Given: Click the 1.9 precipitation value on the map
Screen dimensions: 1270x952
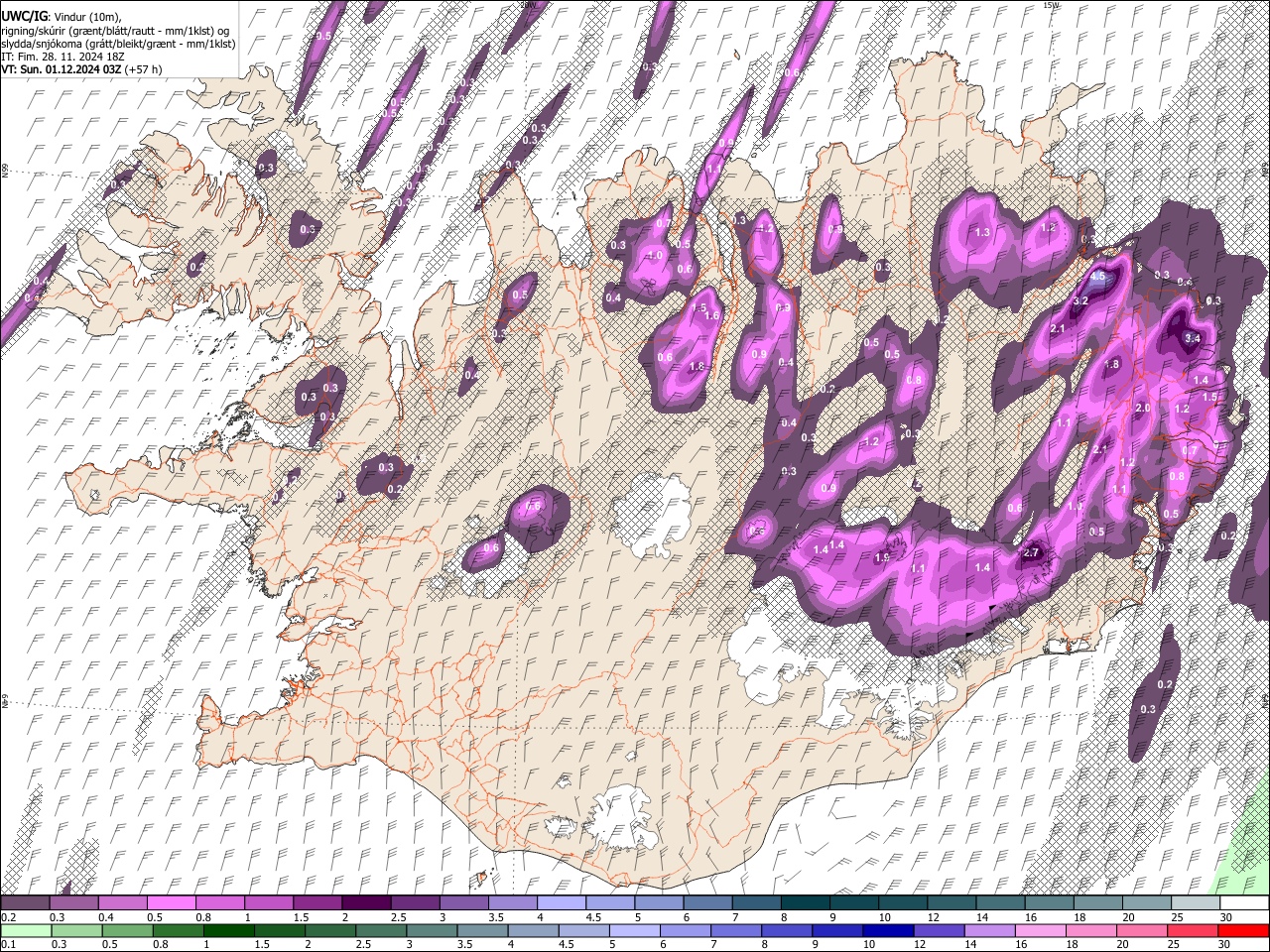Looking at the screenshot, I should click(x=882, y=557).
